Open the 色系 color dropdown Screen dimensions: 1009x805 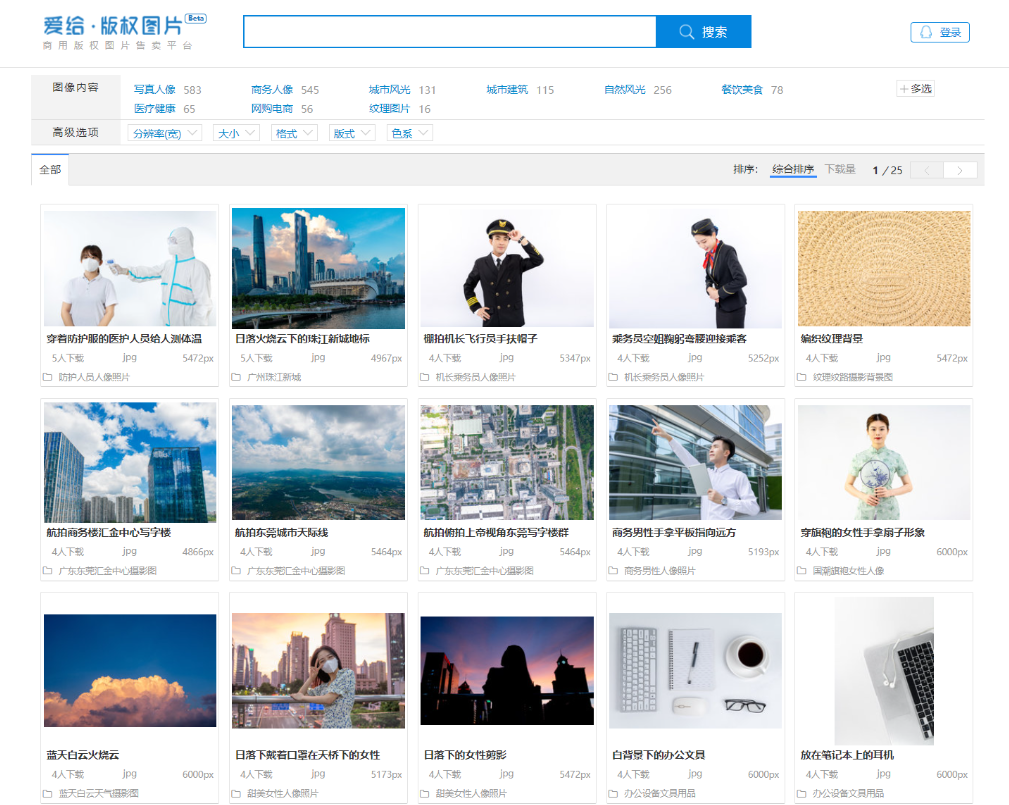coord(409,133)
